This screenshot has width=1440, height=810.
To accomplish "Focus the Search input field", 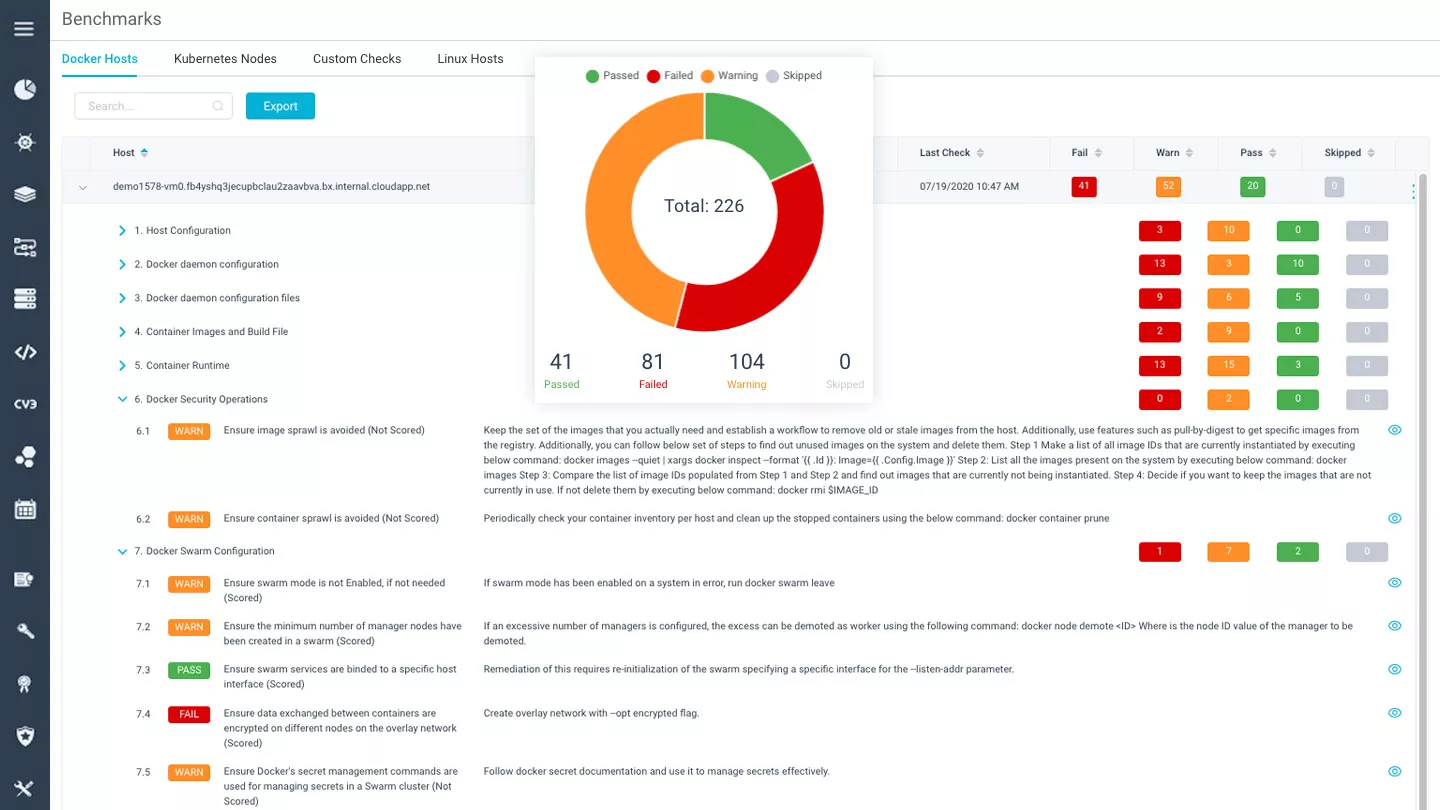I will 153,106.
